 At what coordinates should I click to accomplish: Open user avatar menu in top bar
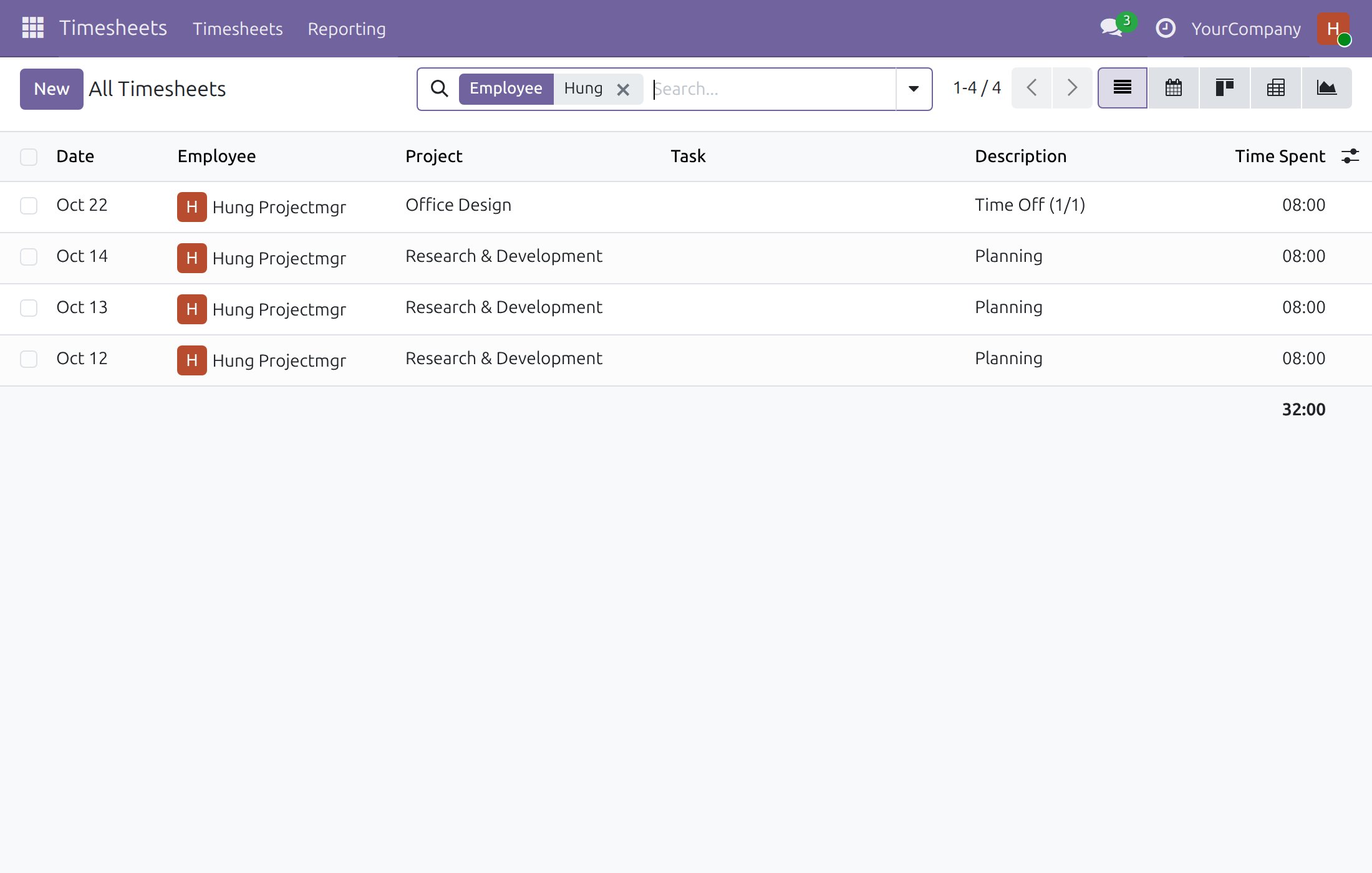click(1333, 29)
